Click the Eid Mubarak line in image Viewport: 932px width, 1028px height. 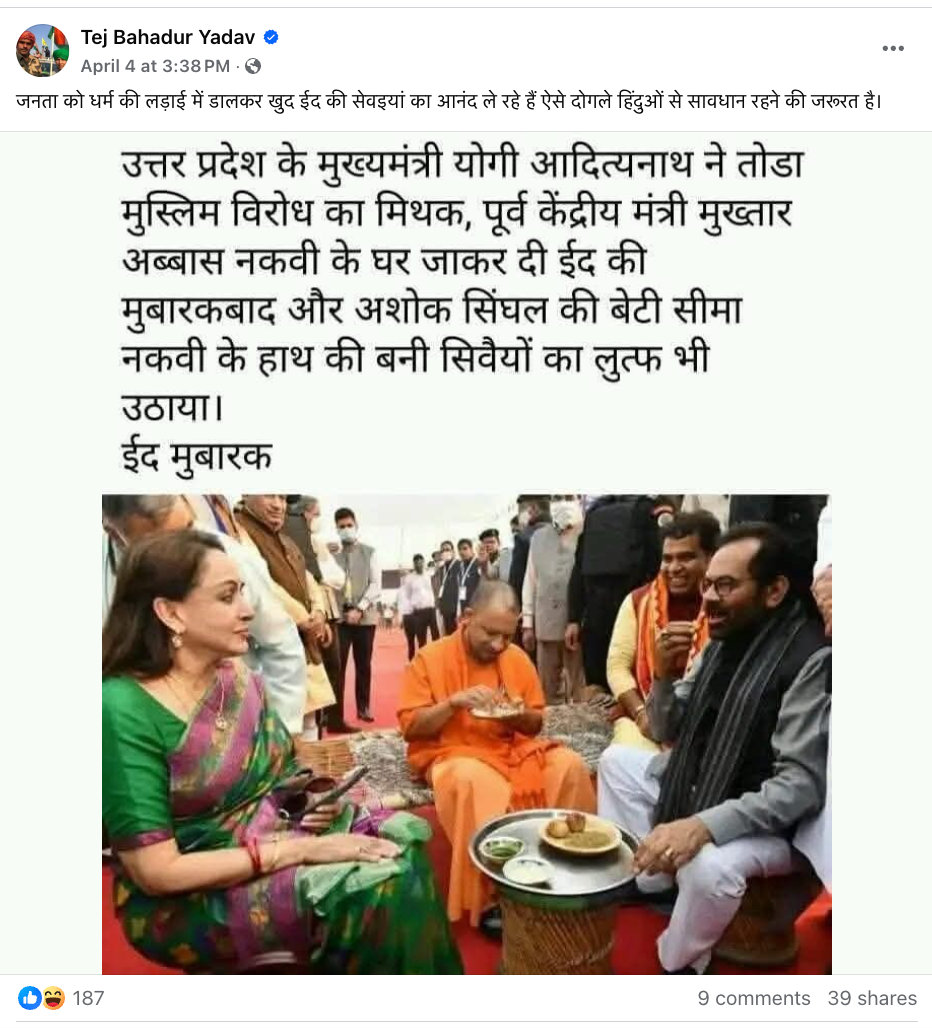[x=197, y=457]
